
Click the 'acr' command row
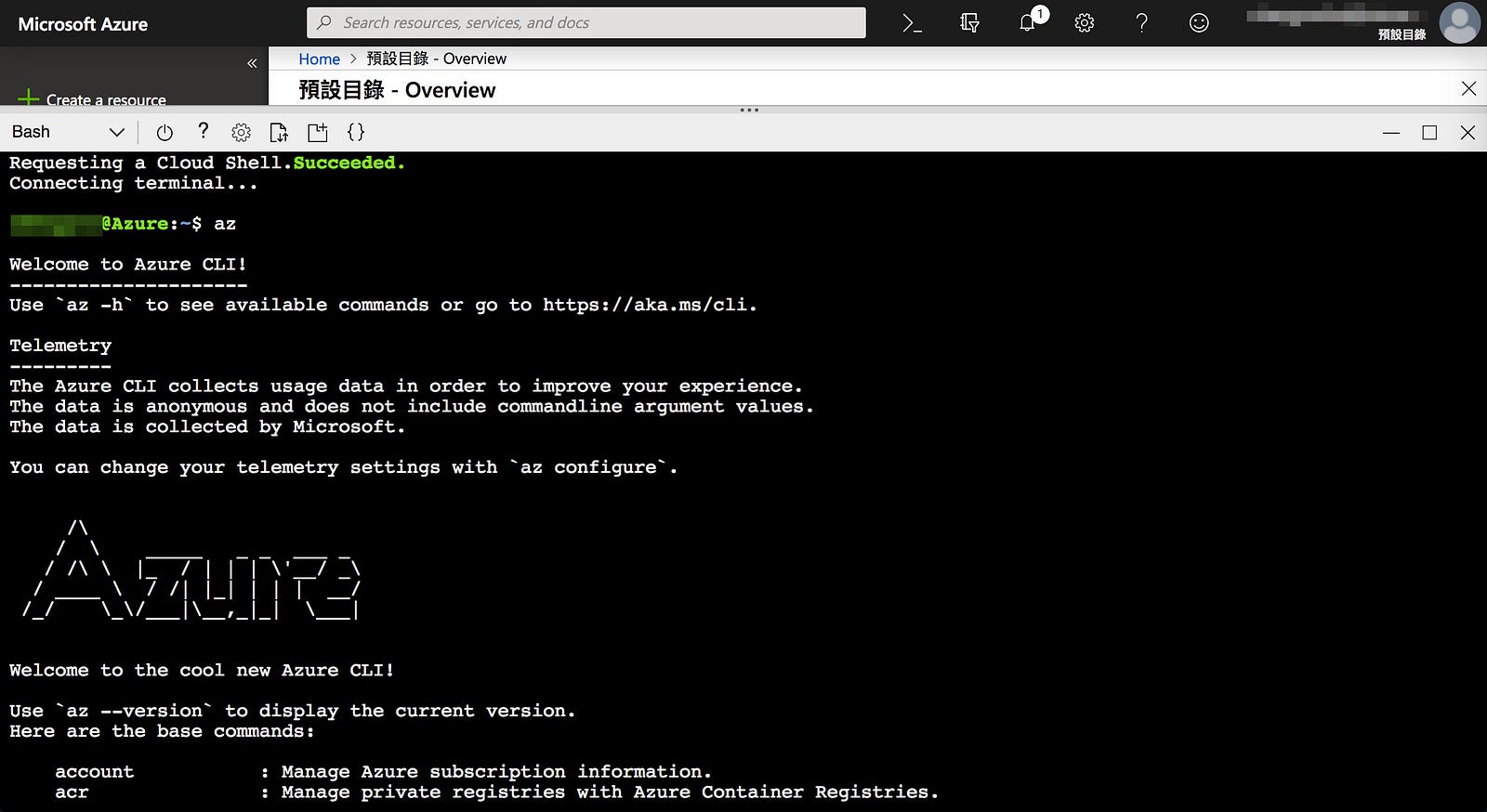[496, 792]
